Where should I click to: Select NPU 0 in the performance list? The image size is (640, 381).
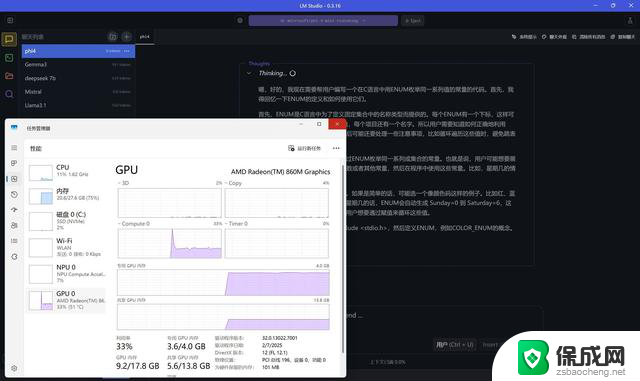(67, 274)
